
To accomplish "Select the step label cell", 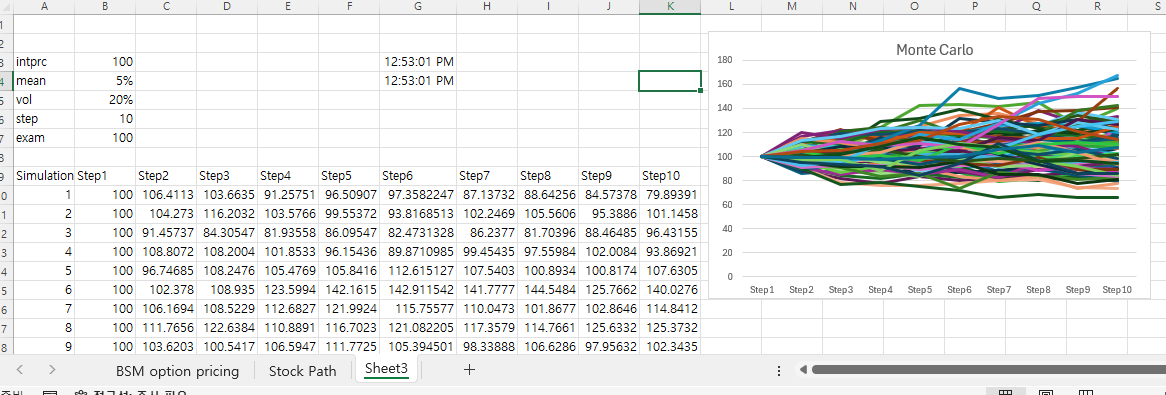I will tap(44, 119).
